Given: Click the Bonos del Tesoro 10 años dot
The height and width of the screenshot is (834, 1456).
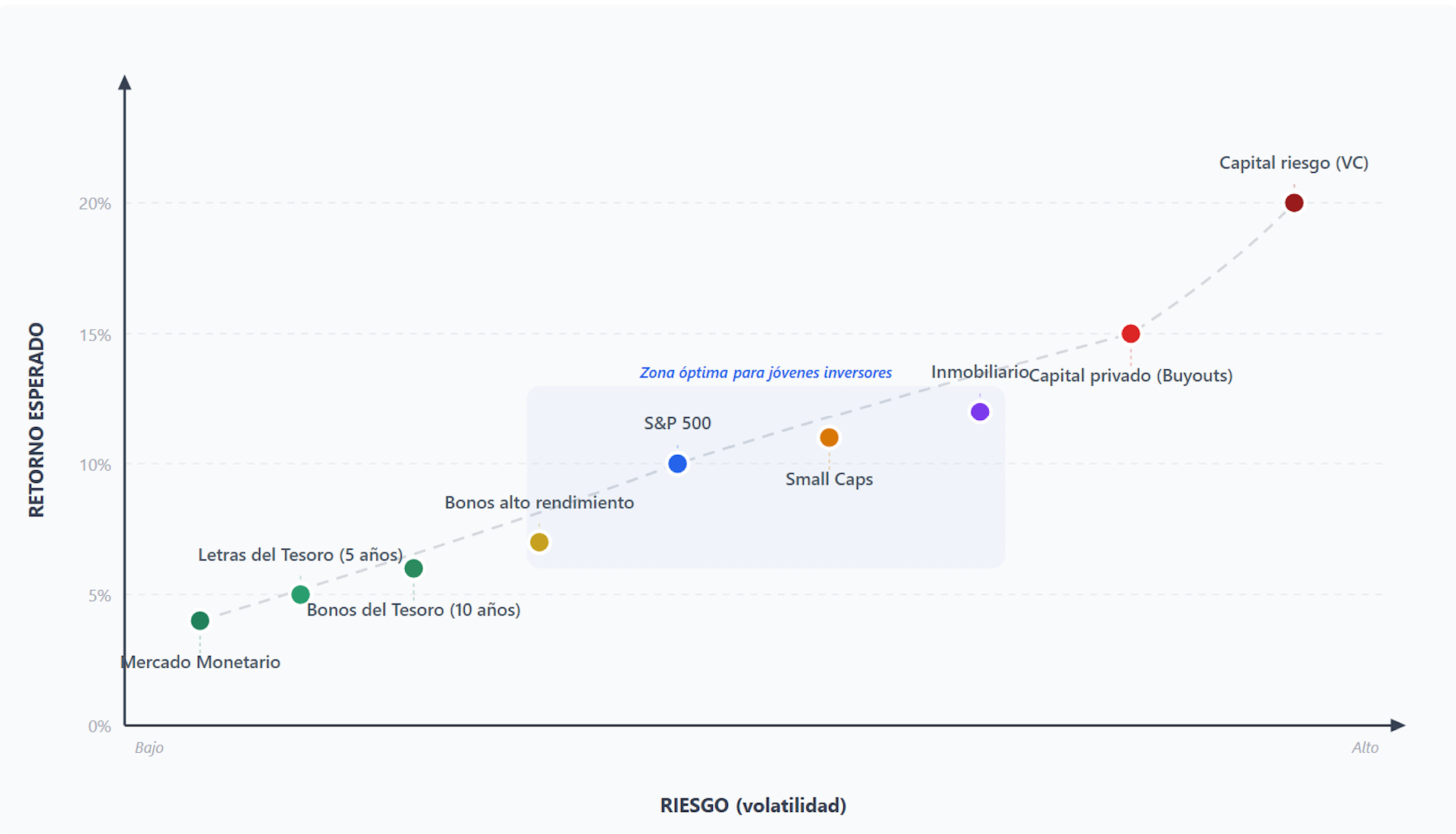Looking at the screenshot, I should [413, 569].
